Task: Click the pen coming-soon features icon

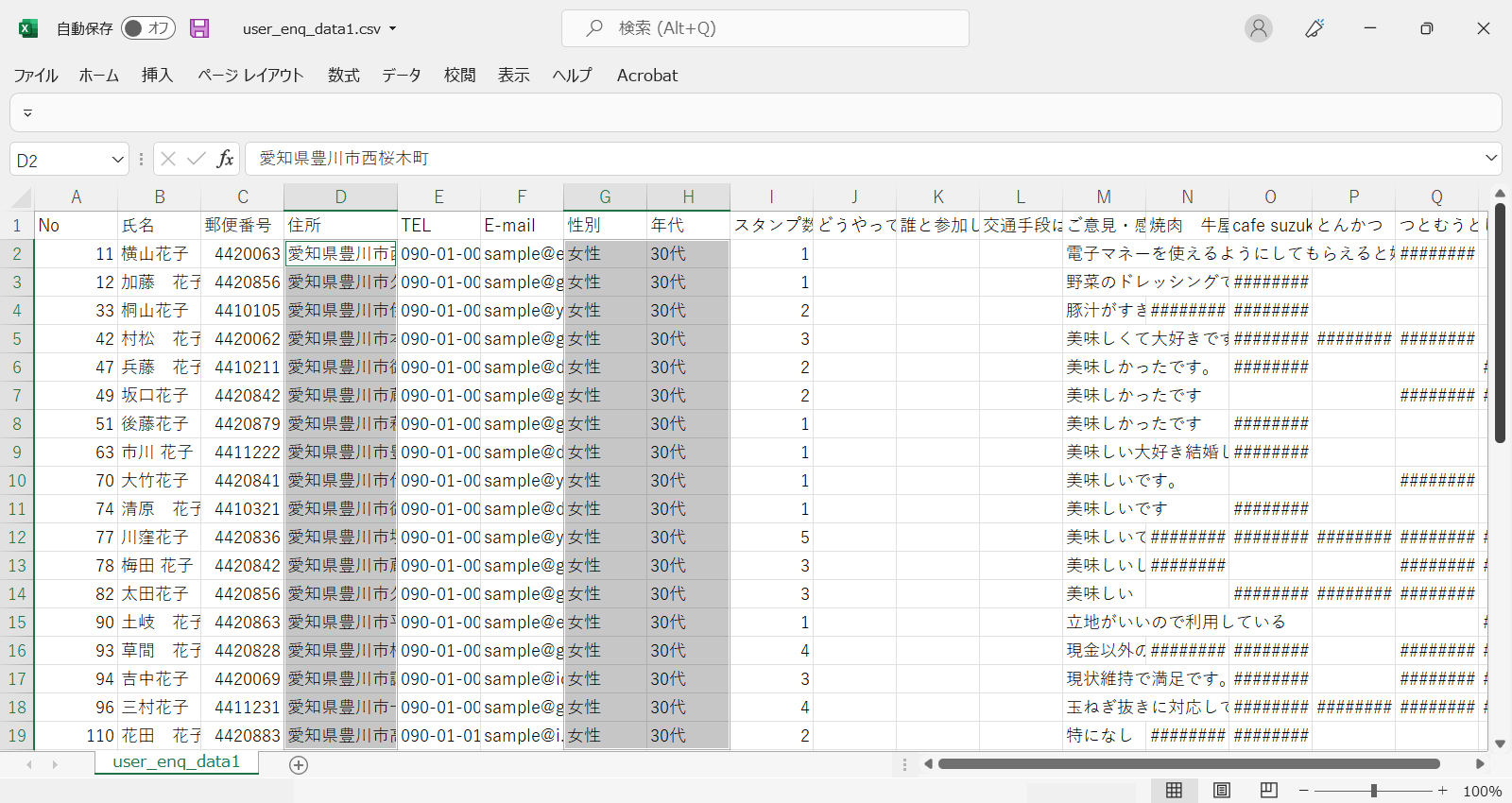Action: point(1314,28)
